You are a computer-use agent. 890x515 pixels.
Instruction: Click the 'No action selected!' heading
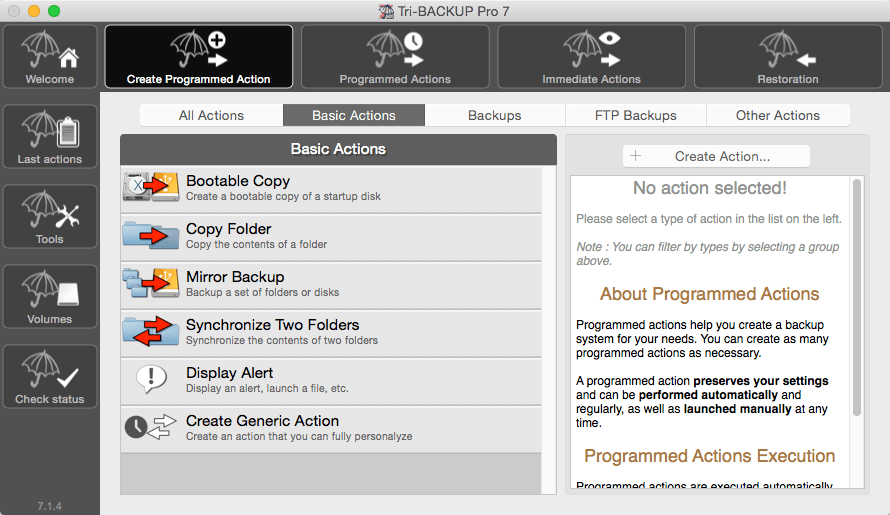[710, 188]
